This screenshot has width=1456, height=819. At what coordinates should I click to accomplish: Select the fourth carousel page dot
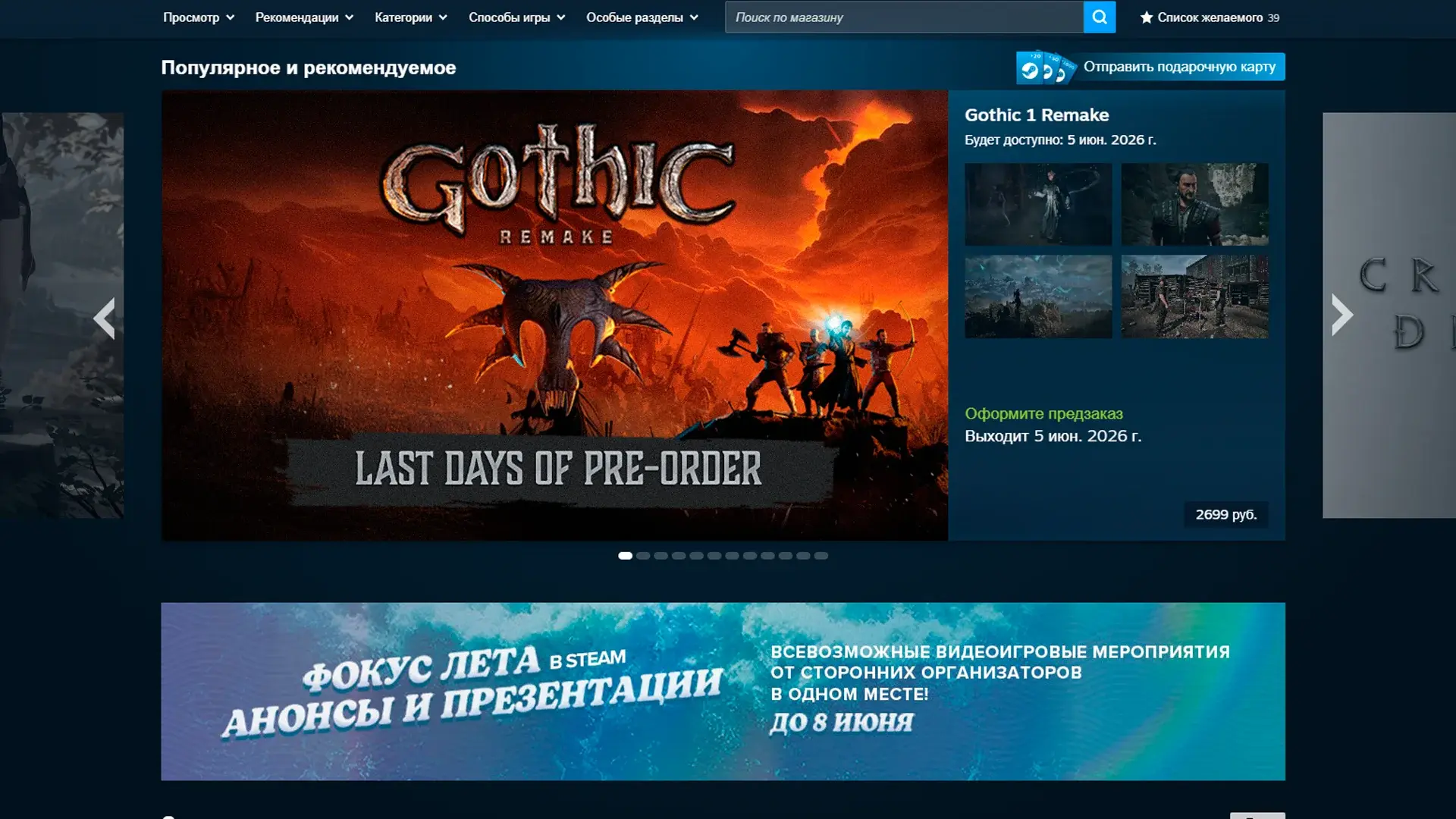[x=679, y=556]
